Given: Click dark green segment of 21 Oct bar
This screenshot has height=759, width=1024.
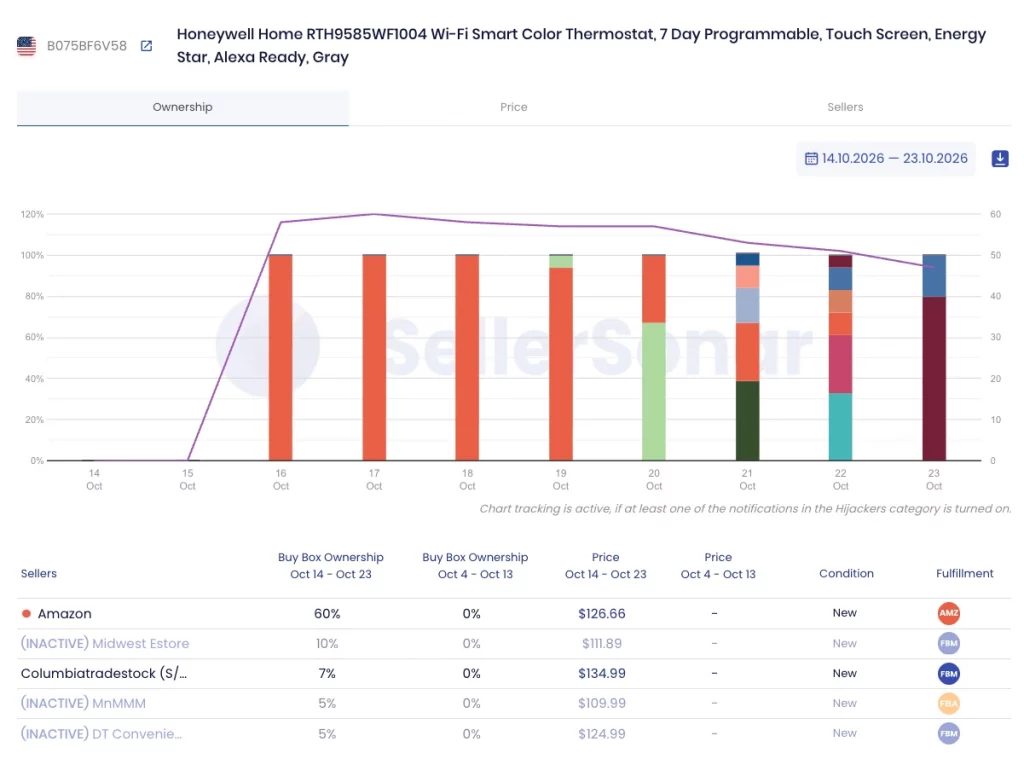Looking at the screenshot, I should pos(747,421).
